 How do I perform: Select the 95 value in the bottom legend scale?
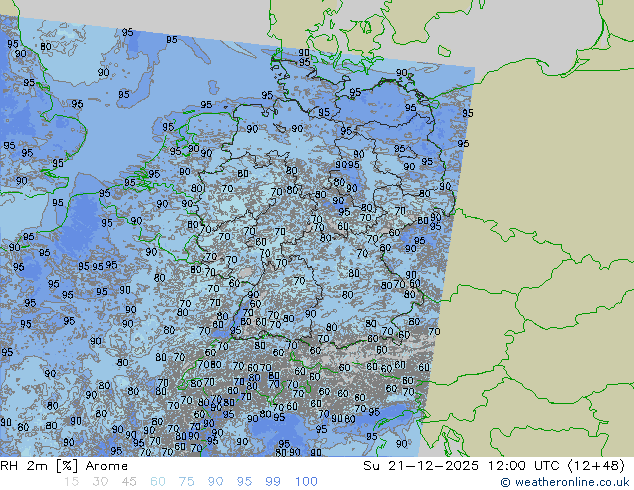(x=244, y=482)
